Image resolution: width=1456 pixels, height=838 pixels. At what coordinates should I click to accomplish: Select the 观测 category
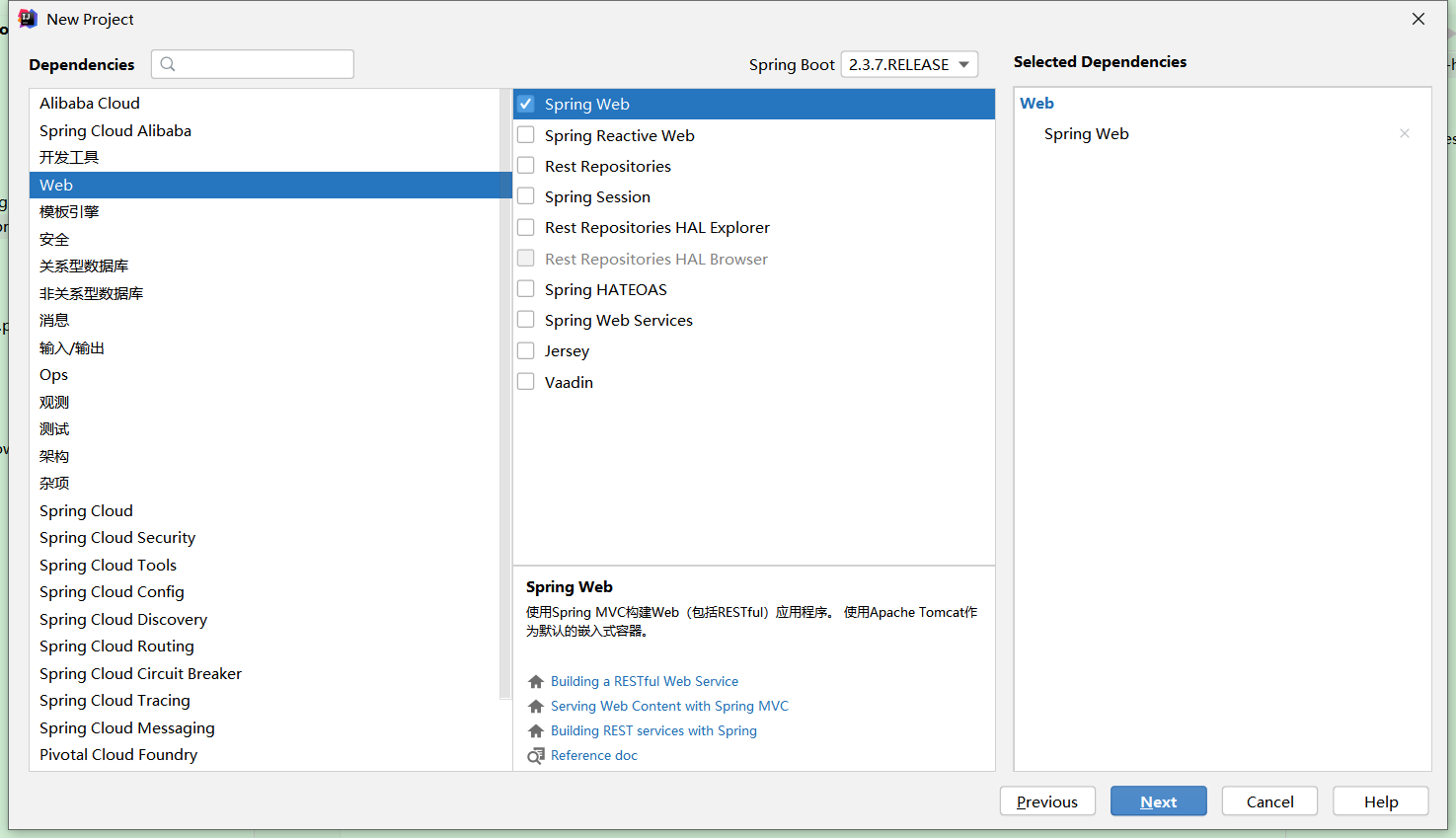click(265, 402)
